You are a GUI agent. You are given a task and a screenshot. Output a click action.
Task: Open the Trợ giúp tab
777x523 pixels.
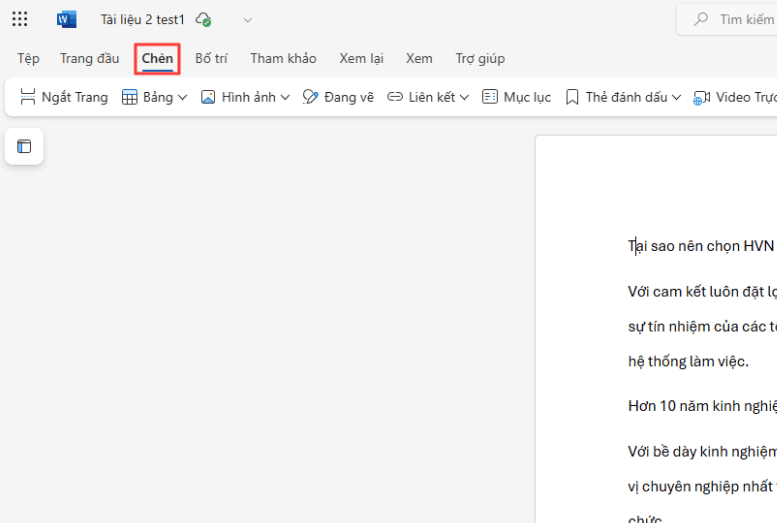point(480,58)
